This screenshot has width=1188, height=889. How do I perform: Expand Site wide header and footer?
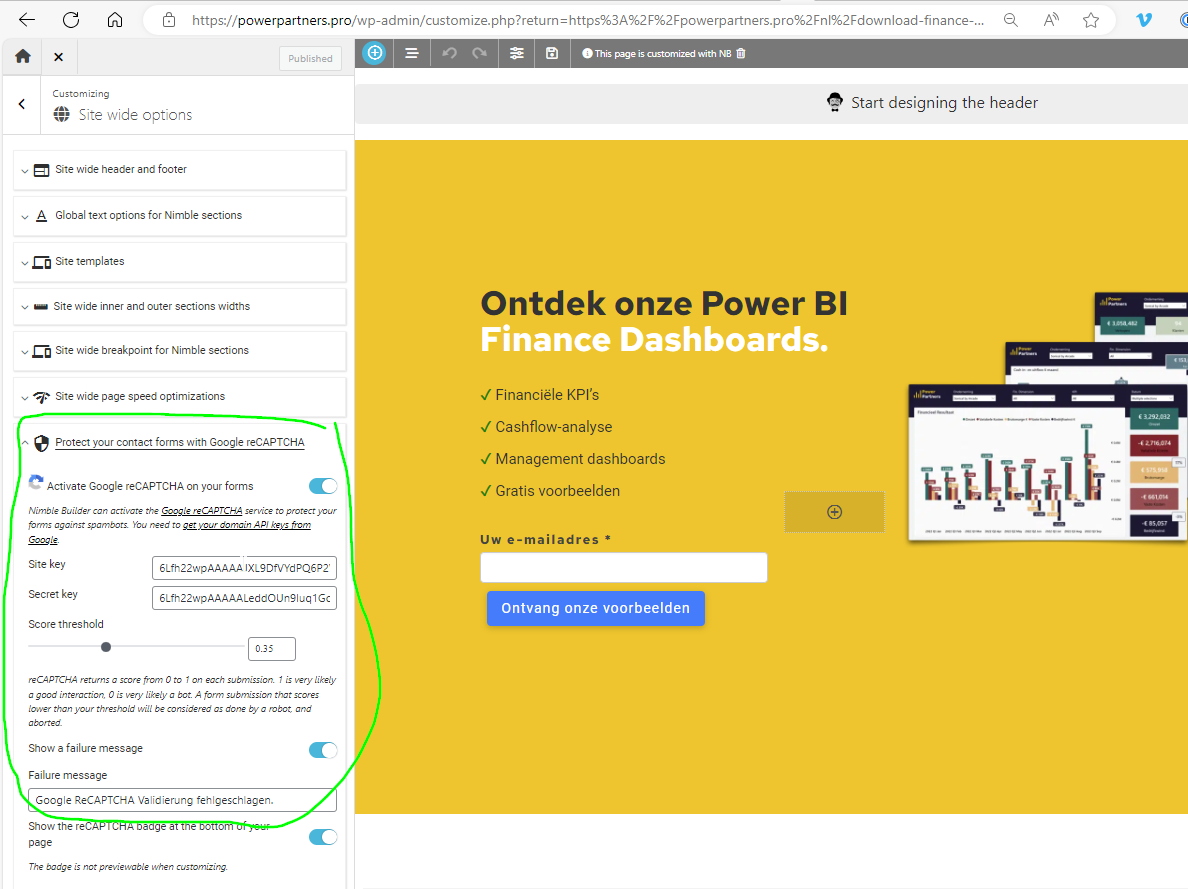(180, 170)
